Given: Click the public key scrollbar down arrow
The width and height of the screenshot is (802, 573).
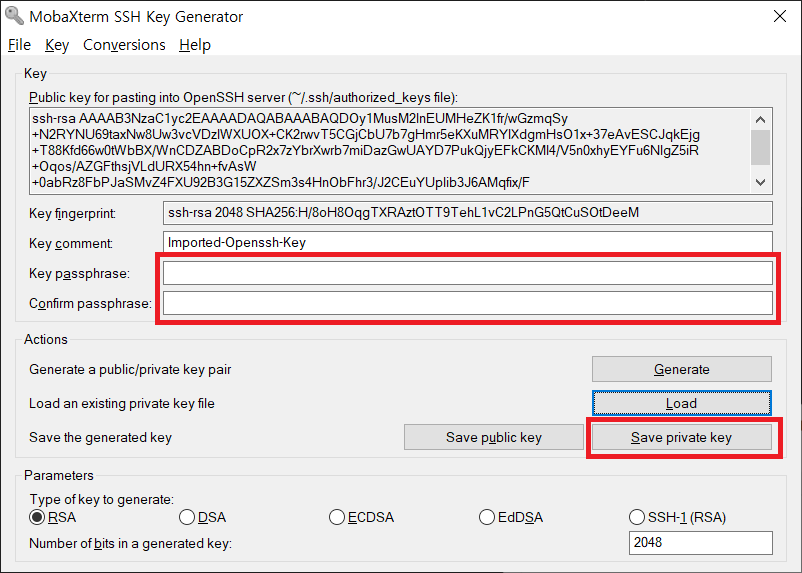Looking at the screenshot, I should coord(761,182).
